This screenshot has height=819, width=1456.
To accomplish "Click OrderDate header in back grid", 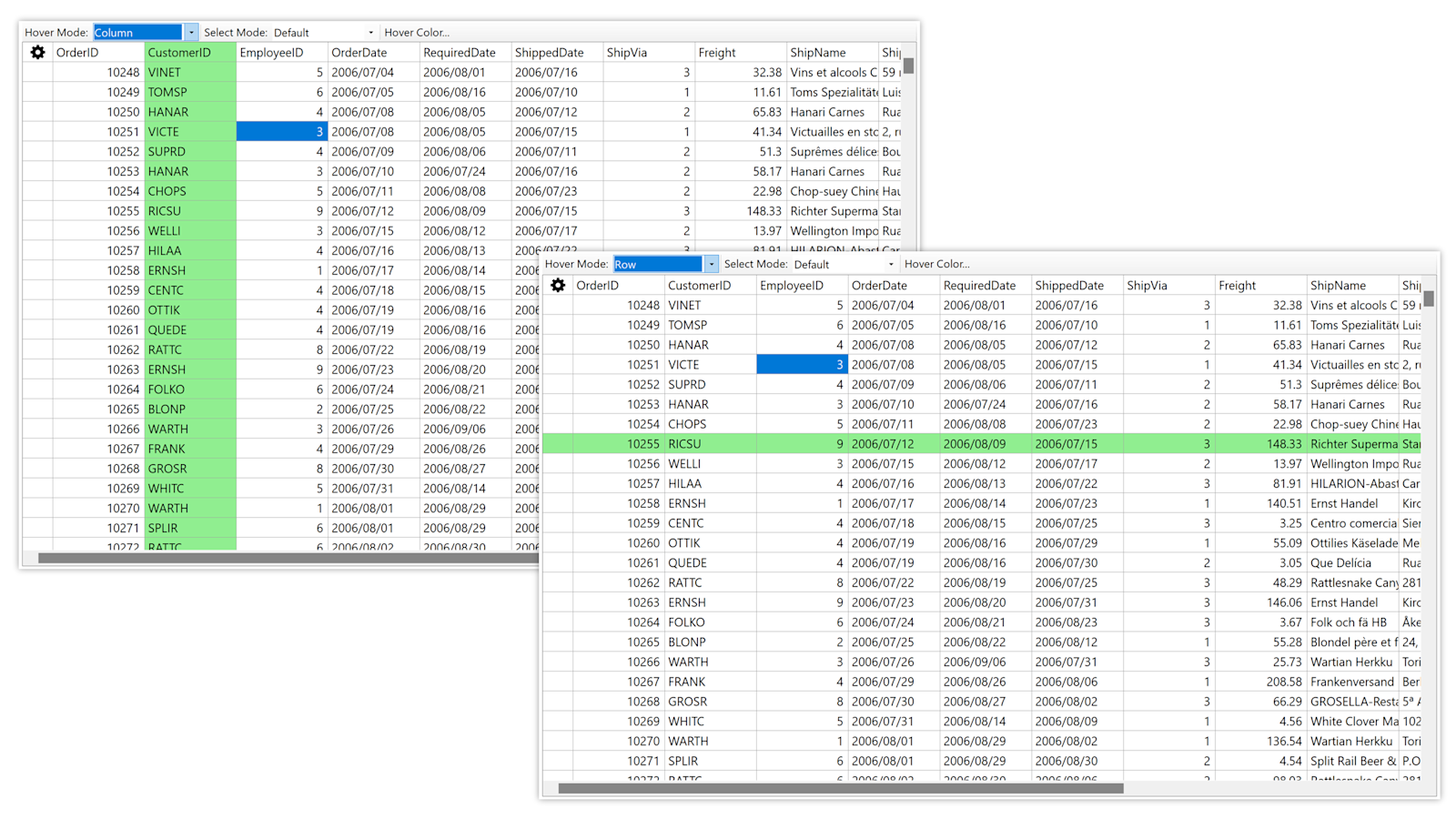I will click(374, 53).
